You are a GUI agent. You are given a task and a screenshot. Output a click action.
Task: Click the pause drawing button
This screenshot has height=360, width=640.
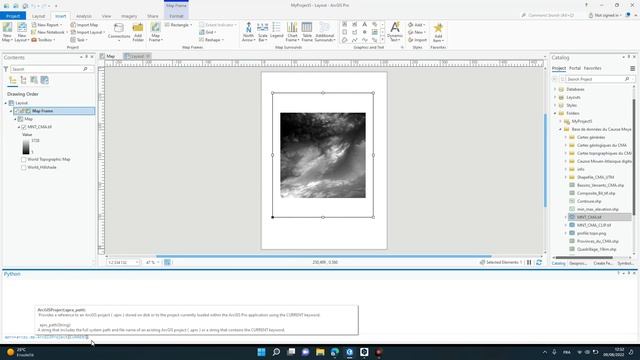529,262
